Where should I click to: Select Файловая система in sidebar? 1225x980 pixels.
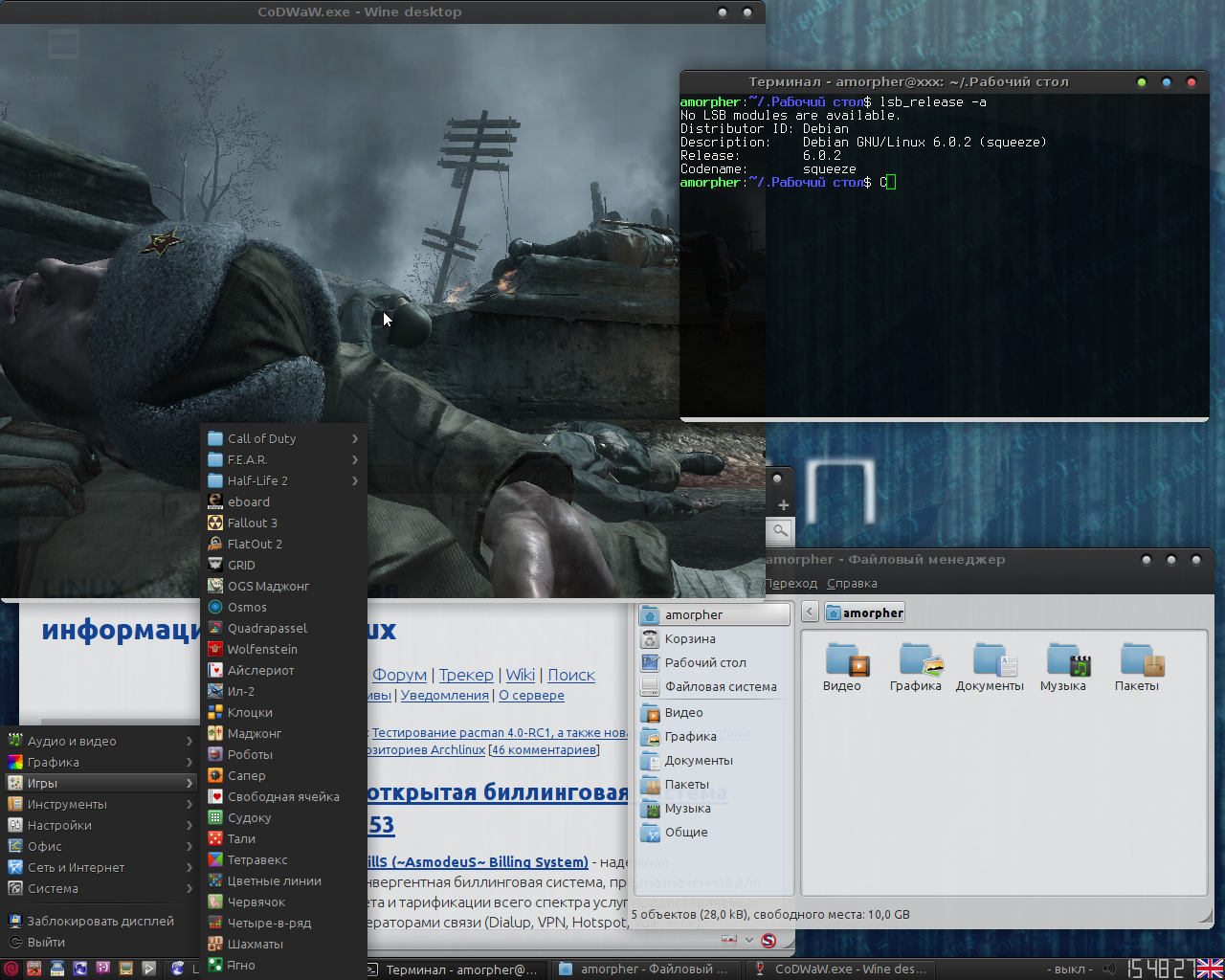point(715,686)
